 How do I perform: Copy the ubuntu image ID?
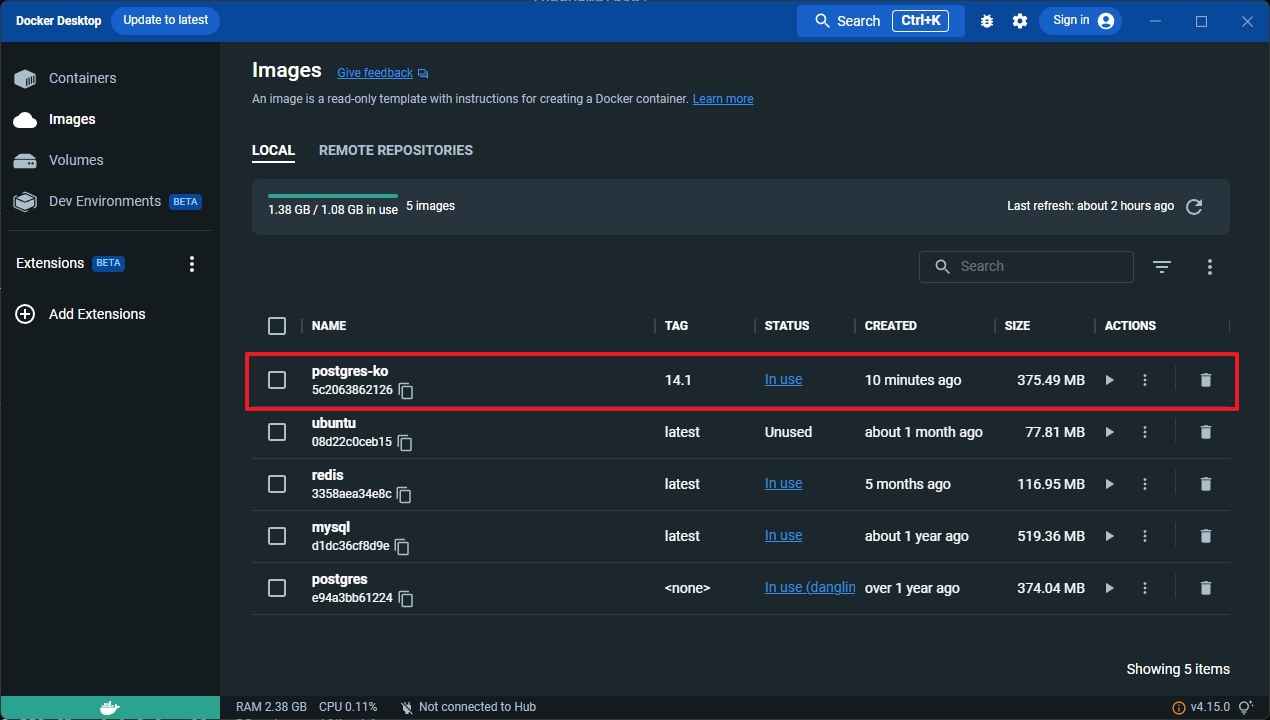[x=405, y=443]
